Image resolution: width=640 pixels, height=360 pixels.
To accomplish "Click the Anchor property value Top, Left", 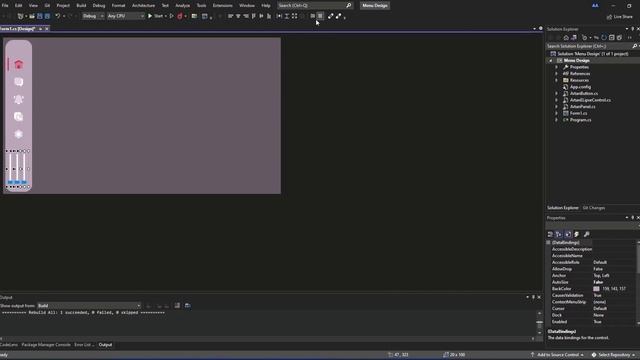I will [x=601, y=276].
